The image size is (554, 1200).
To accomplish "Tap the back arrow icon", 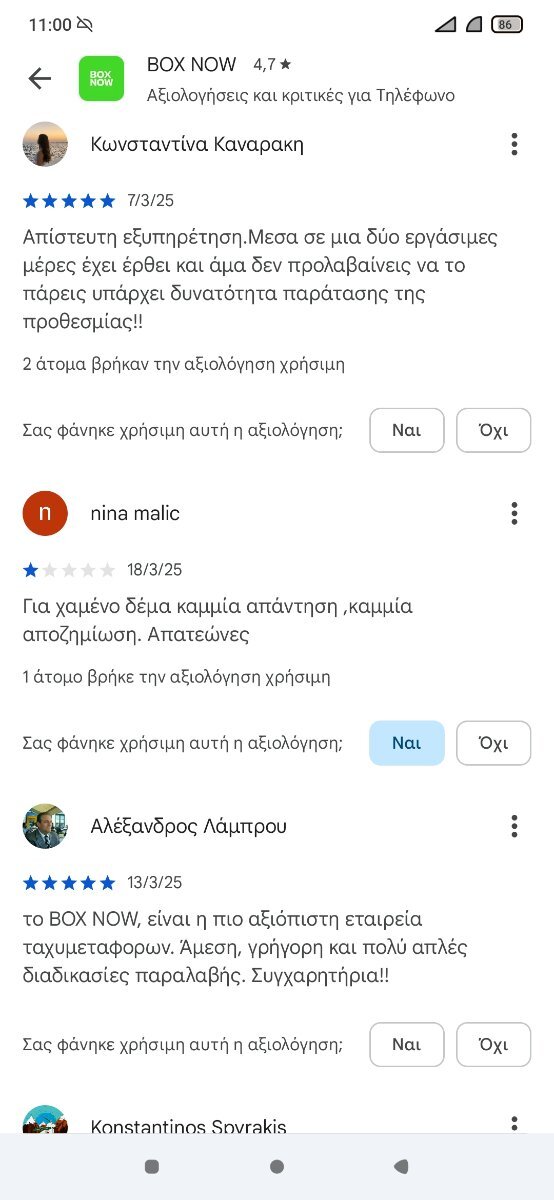I will point(40,78).
